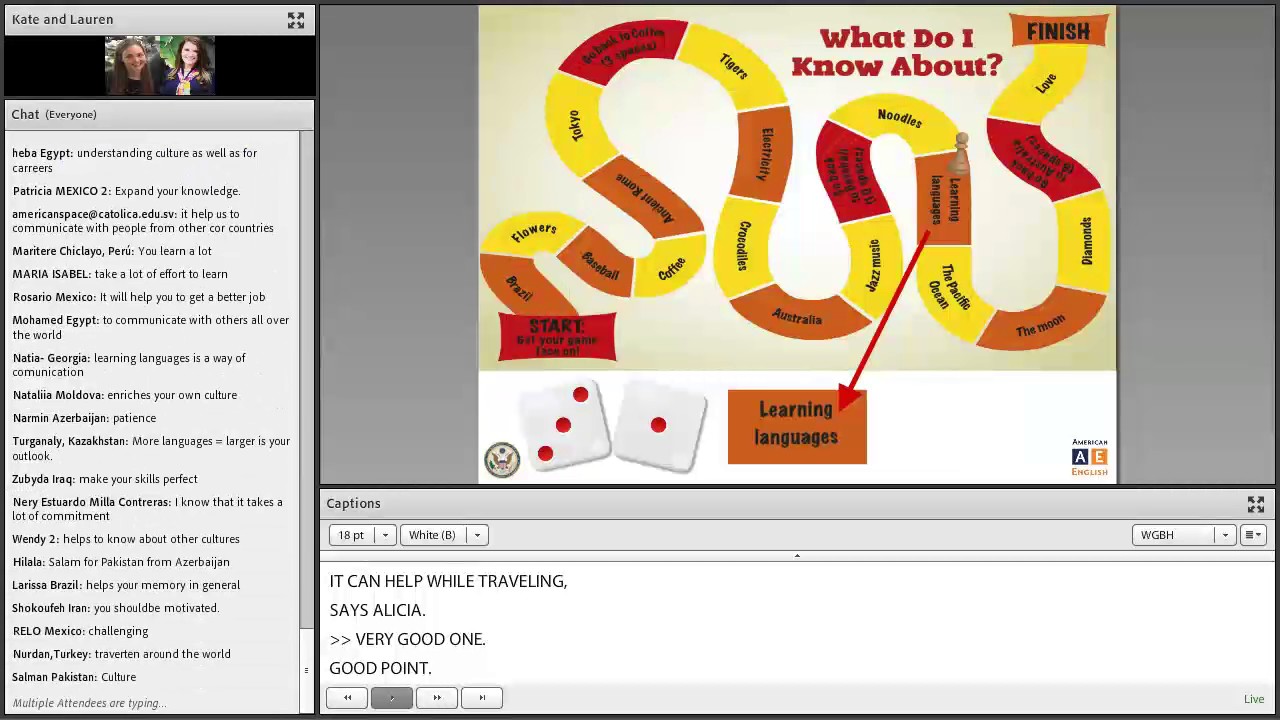Select Nataliia Moldova's chat message
Screen dimensions: 1280x720
[x=125, y=395]
